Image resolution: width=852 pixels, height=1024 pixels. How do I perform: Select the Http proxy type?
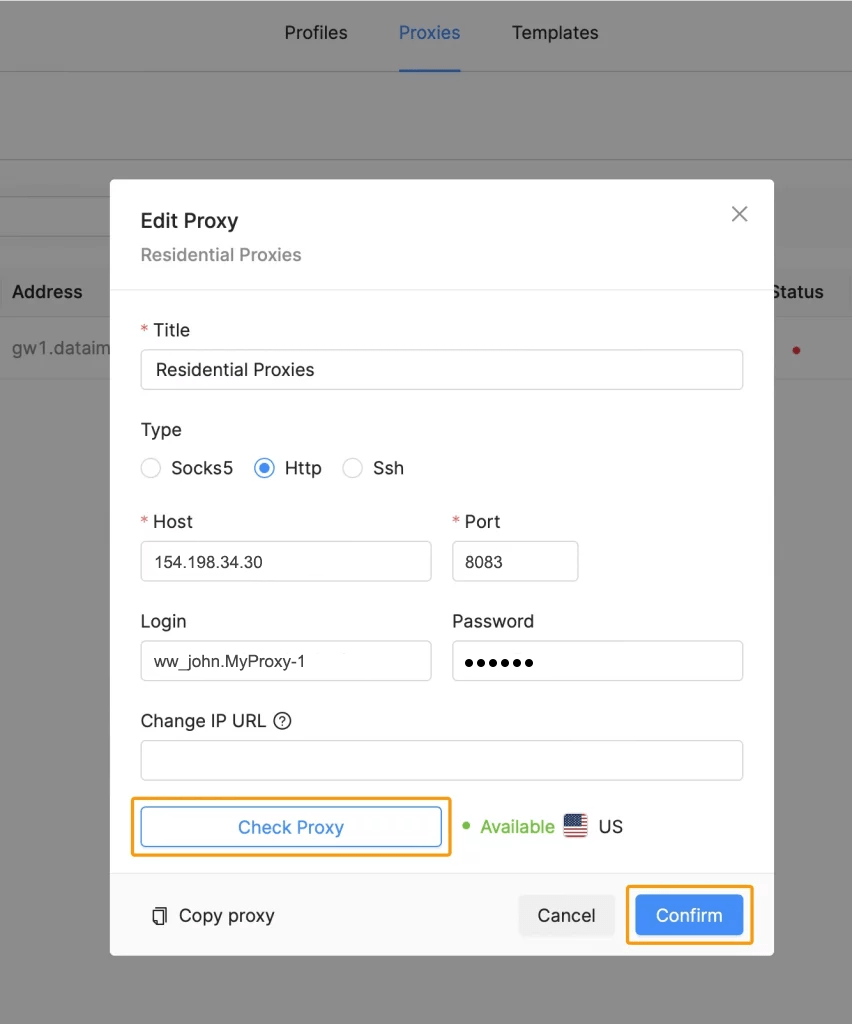point(264,468)
